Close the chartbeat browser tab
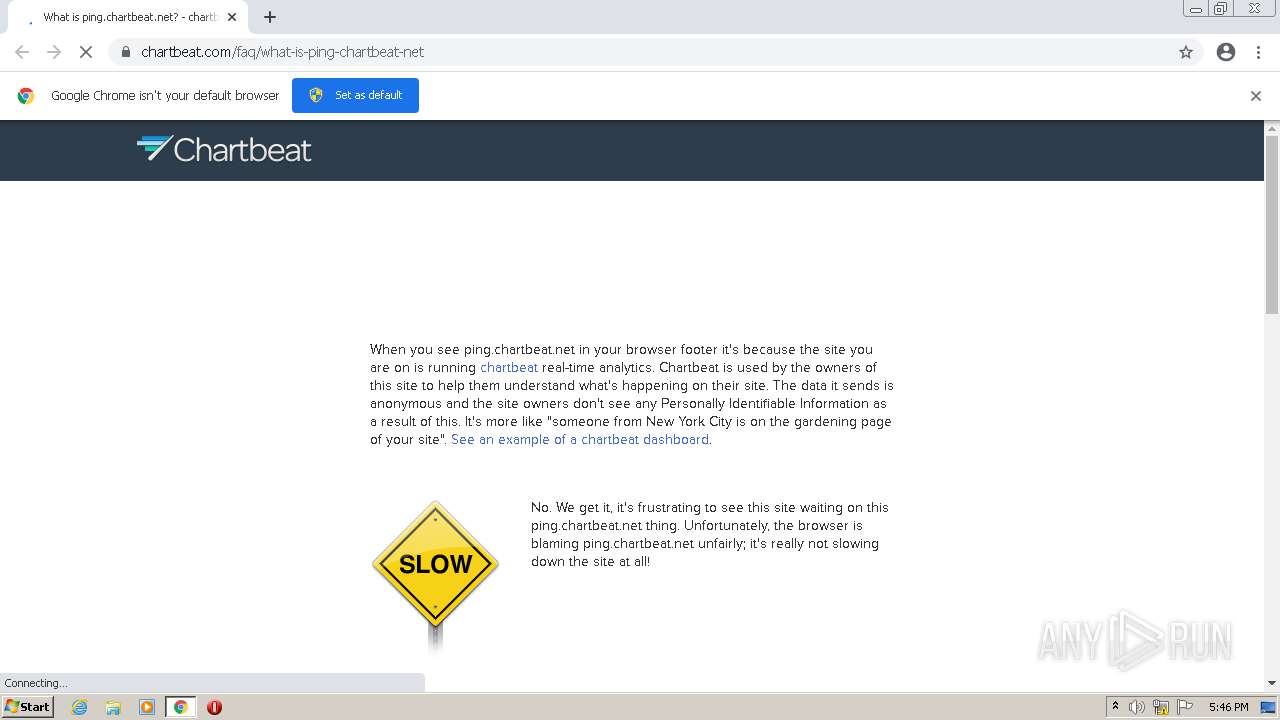The height and width of the screenshot is (720, 1280). 232,17
